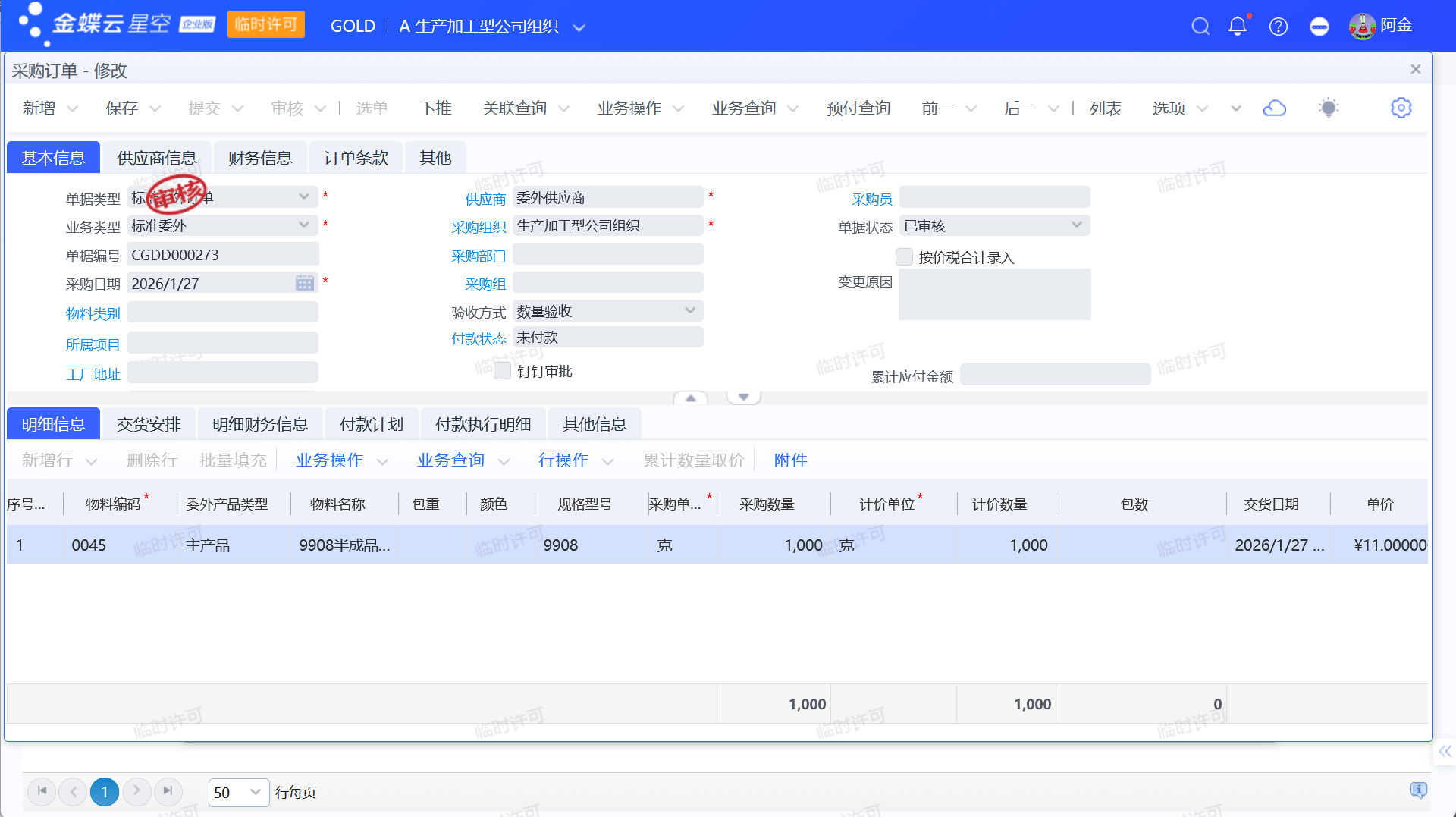Open the help question mark icon
The width and height of the screenshot is (1456, 817).
1278,27
